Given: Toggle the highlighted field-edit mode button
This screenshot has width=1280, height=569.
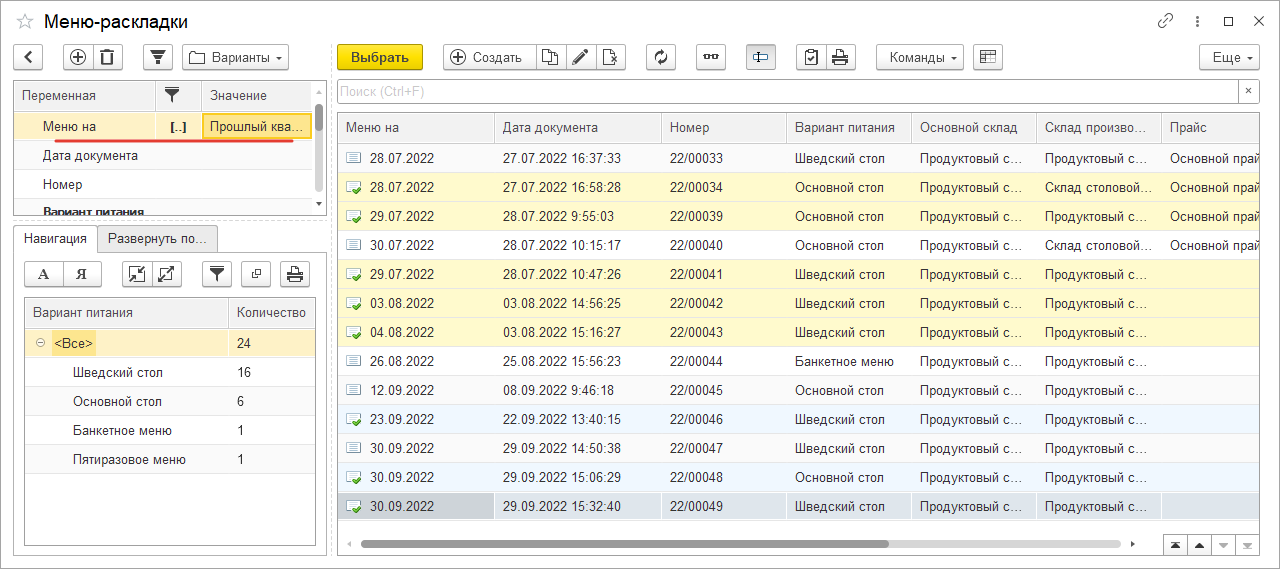Looking at the screenshot, I should [761, 57].
